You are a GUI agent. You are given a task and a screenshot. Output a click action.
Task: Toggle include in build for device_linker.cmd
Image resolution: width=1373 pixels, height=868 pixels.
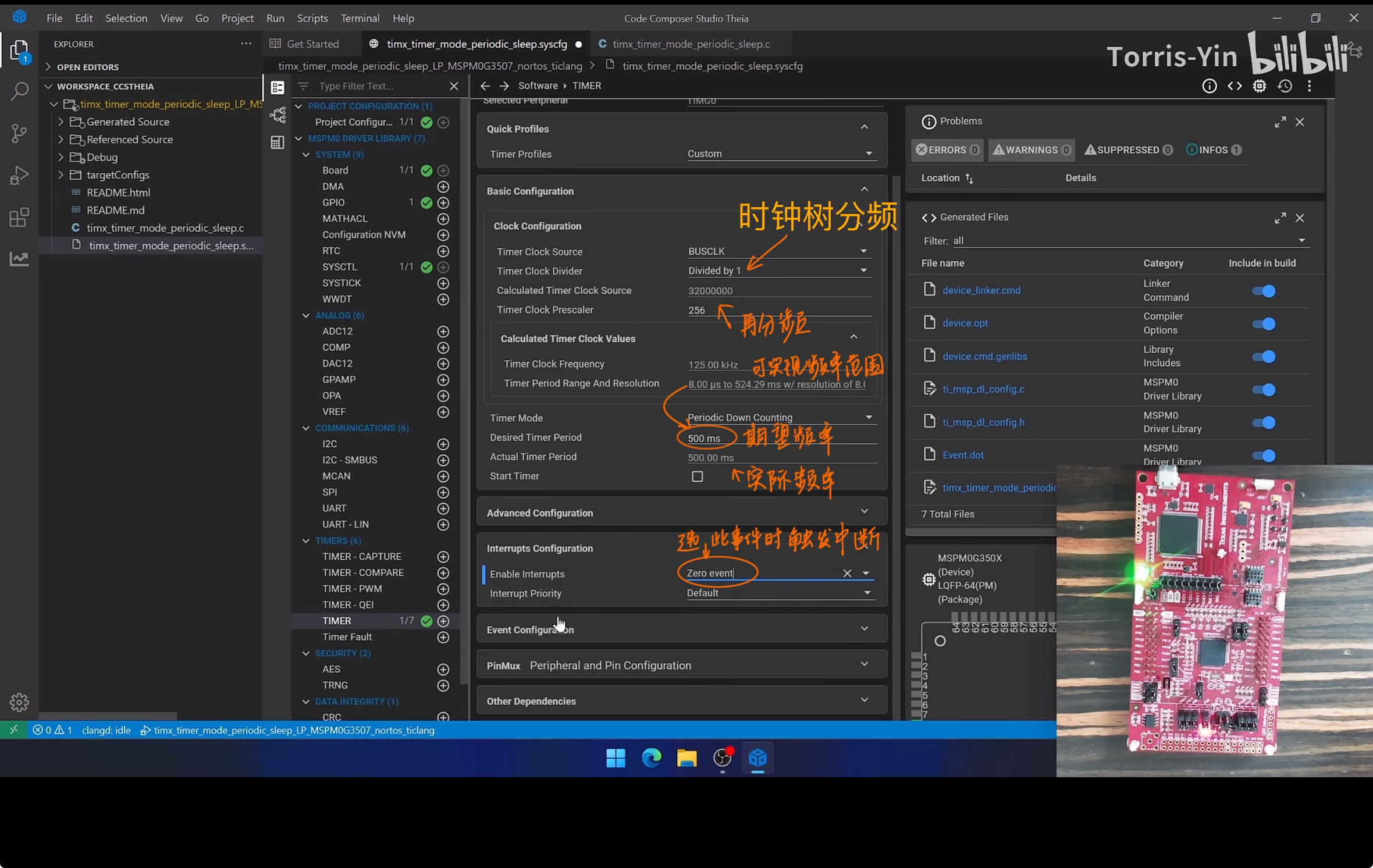click(x=1263, y=291)
